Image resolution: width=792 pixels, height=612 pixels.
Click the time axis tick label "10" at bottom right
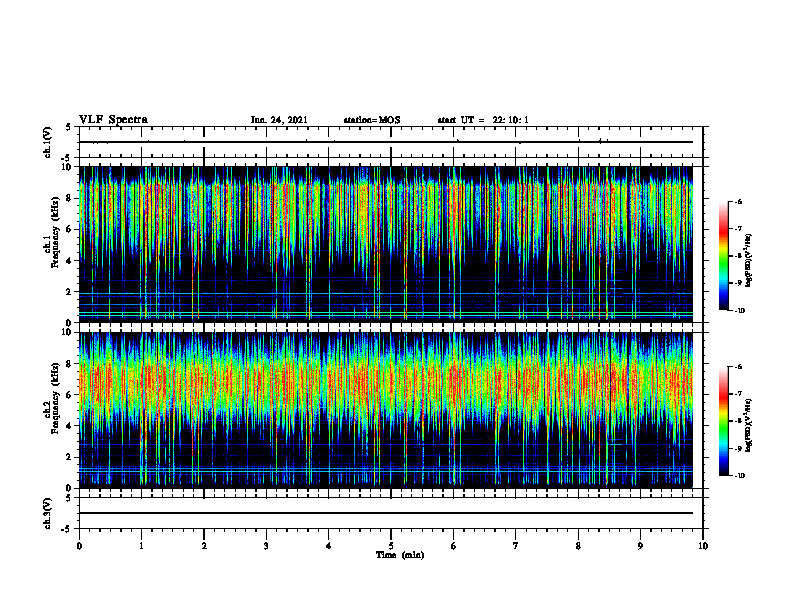(703, 546)
